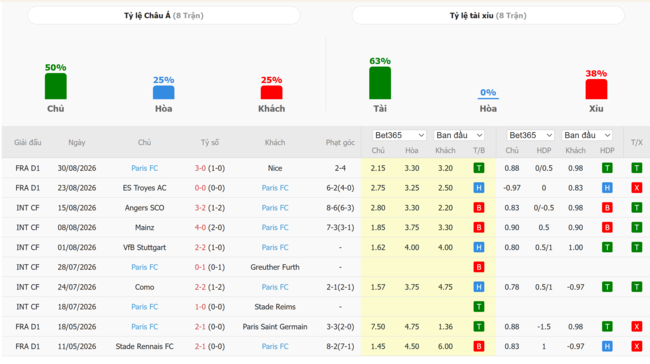Open Paris FC link in Stade Reims row
Screen dimensions: 650x364
tap(144, 307)
